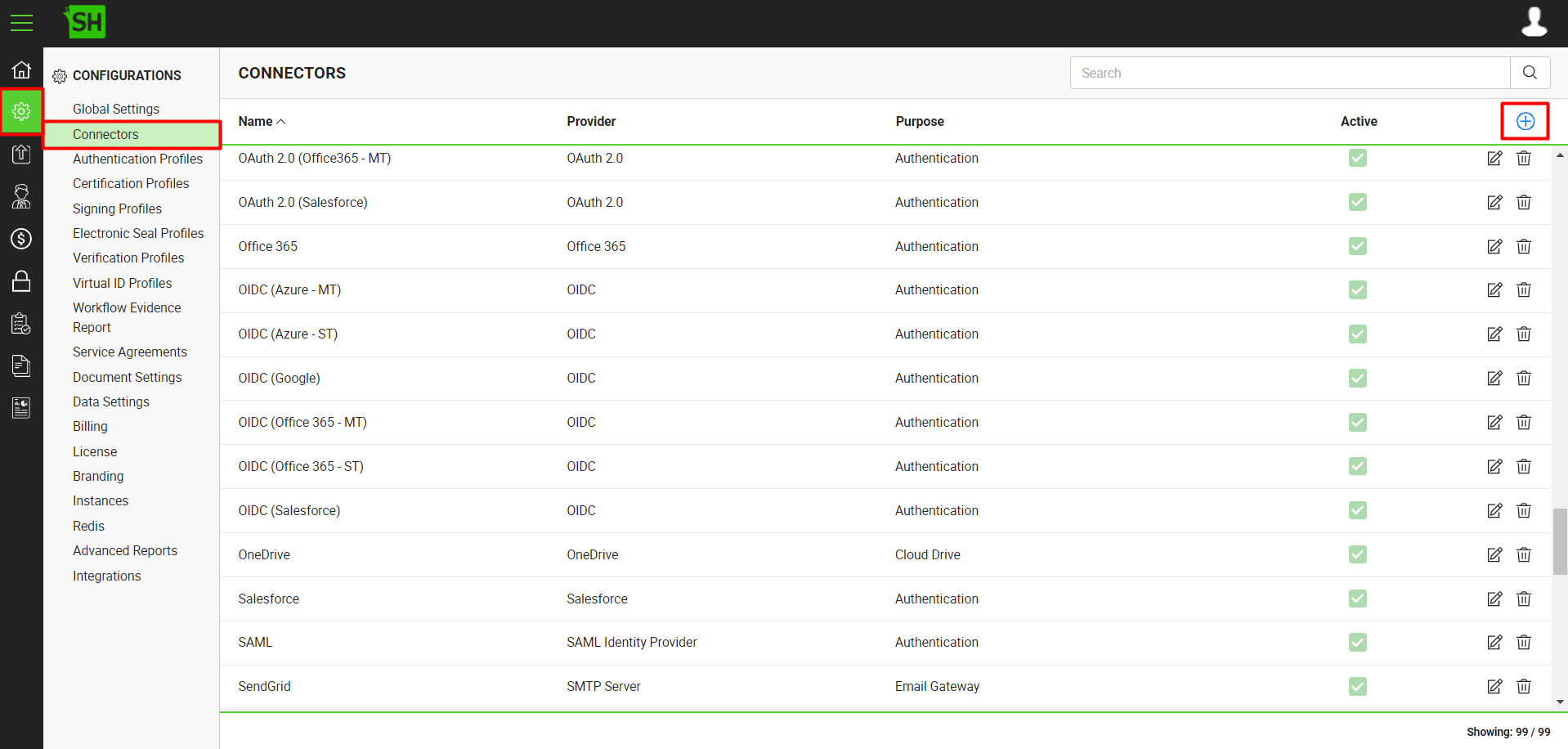Delete the Office 365 connector
This screenshot has width=1568, height=749.
(1524, 246)
